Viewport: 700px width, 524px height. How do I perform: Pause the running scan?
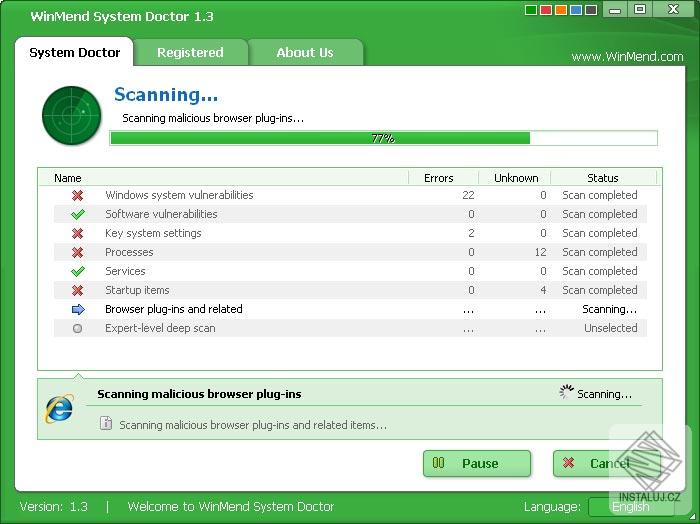[x=477, y=463]
